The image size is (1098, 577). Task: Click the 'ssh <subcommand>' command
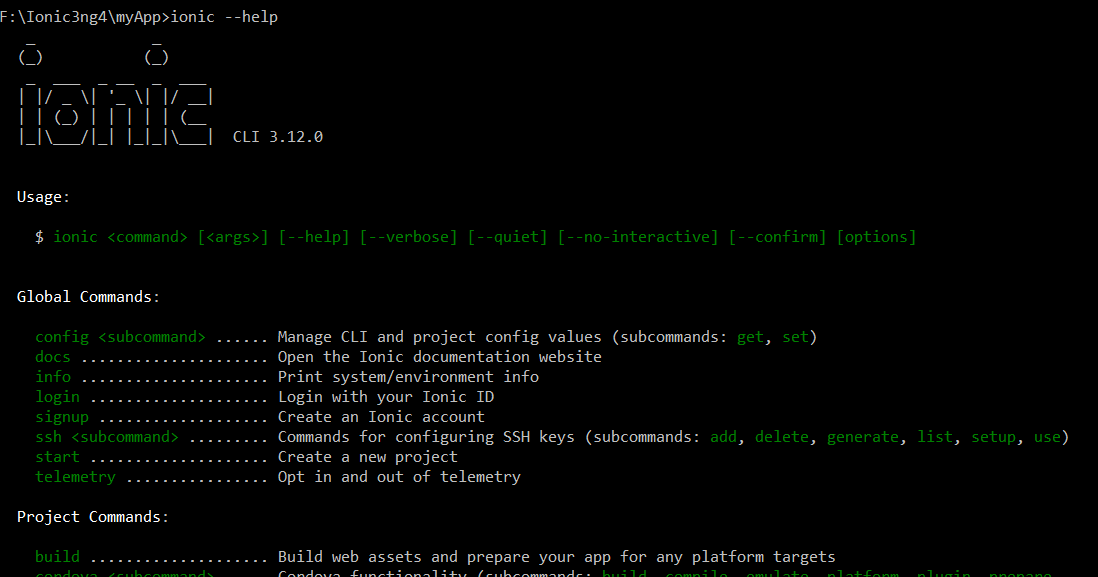click(107, 437)
